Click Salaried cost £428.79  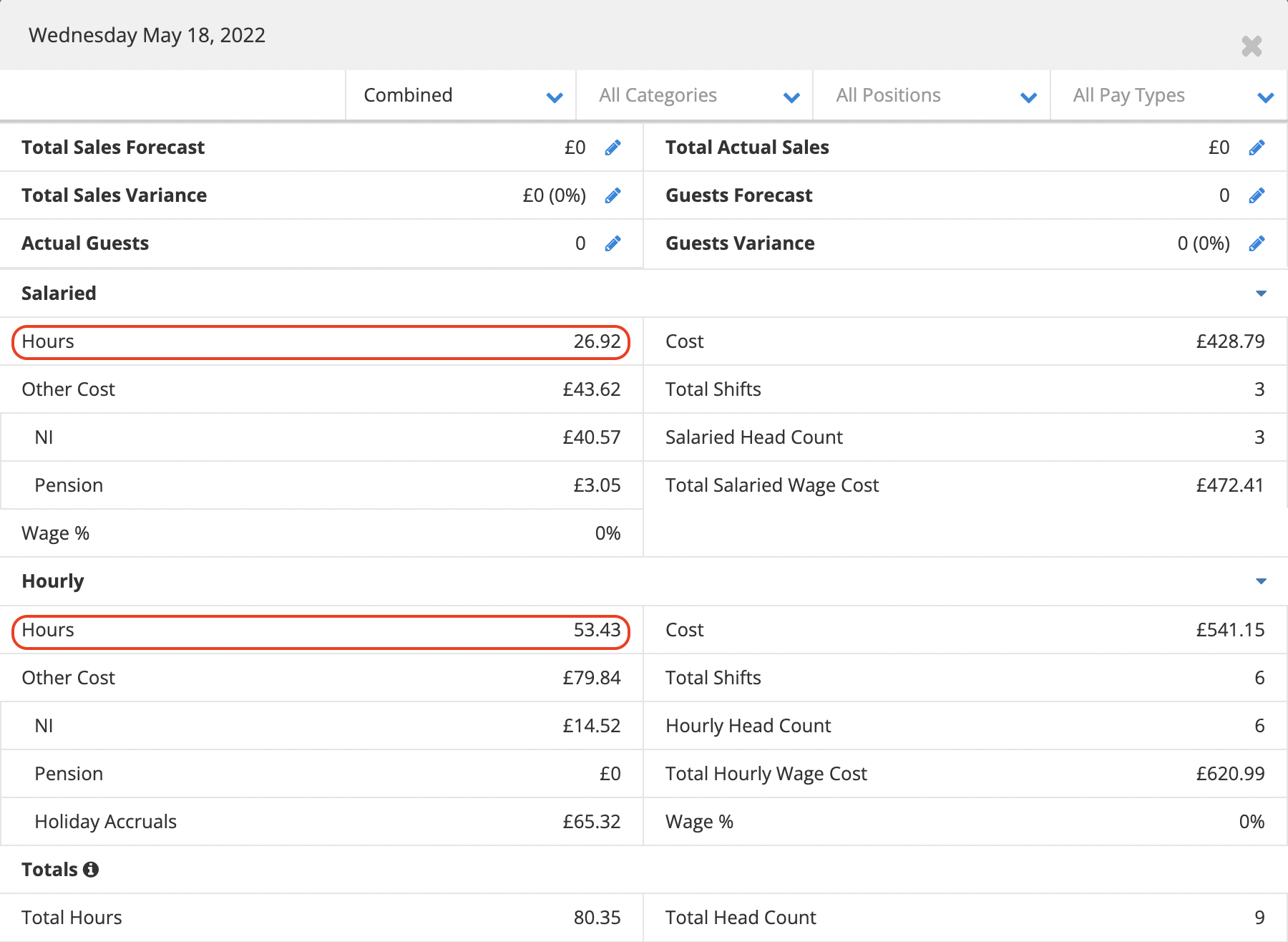point(1230,341)
